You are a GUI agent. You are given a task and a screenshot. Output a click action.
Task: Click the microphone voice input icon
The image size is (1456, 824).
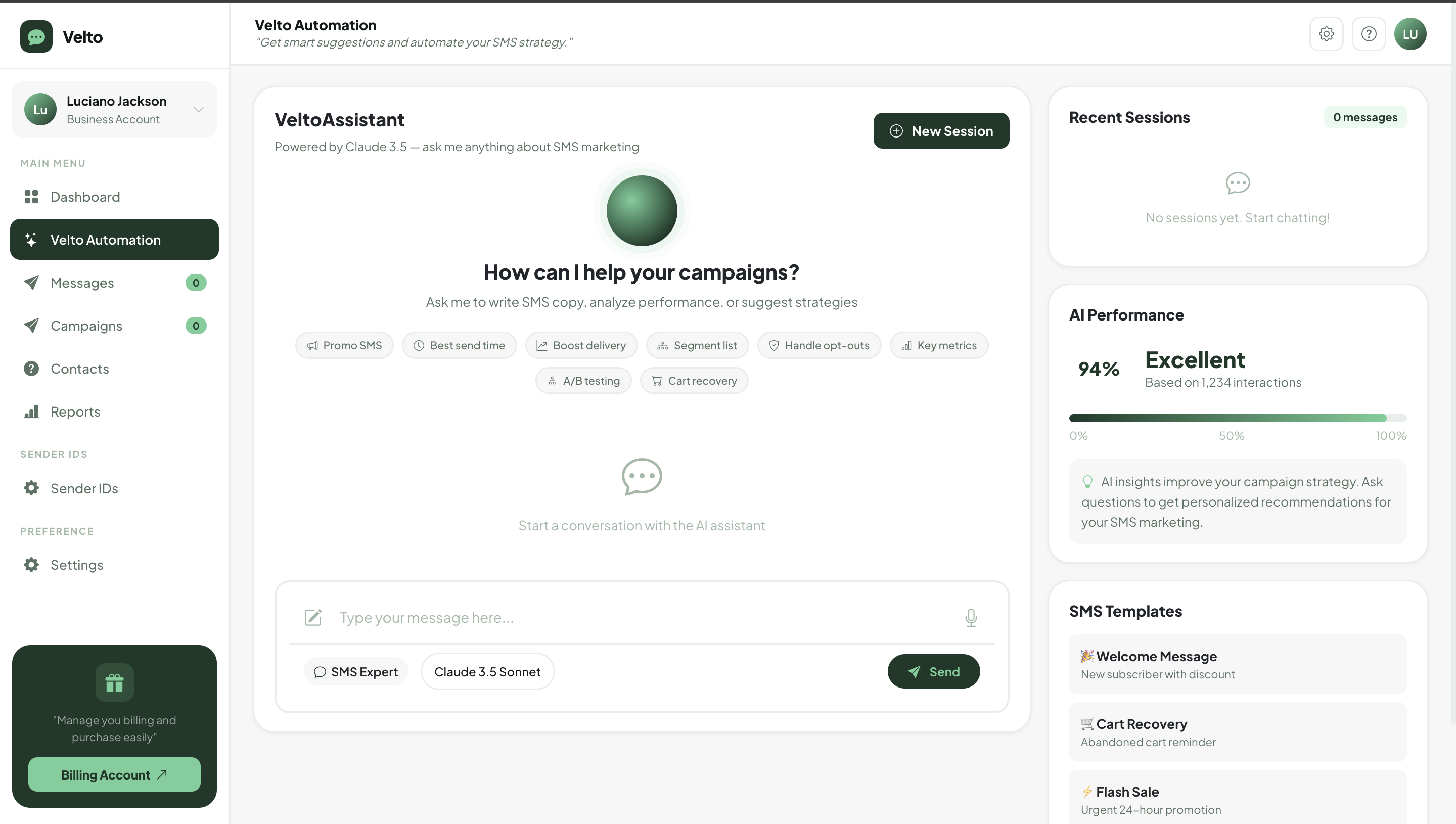pyautogui.click(x=971, y=617)
